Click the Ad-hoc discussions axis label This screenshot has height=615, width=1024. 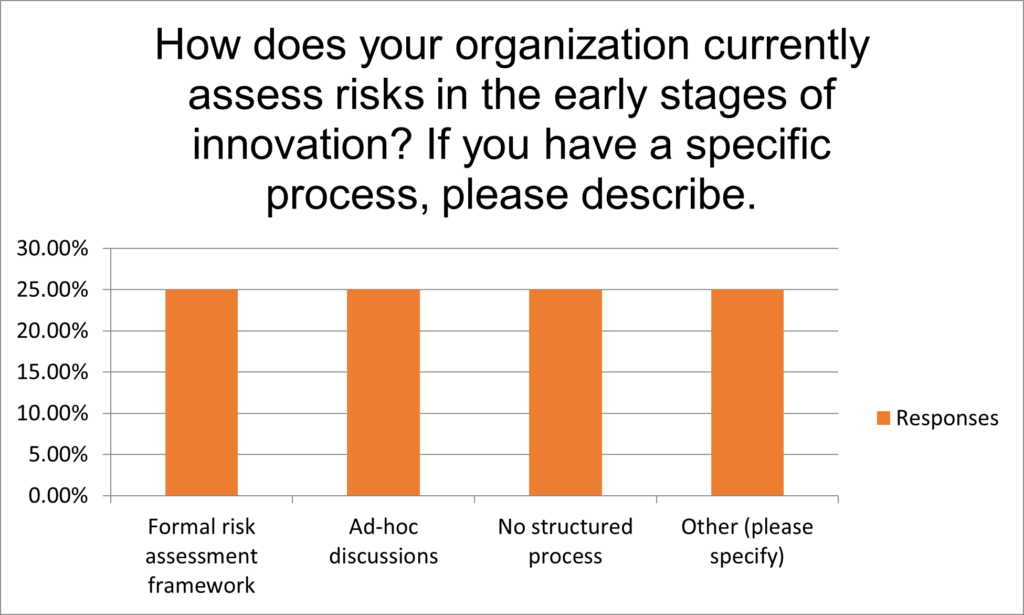383,541
